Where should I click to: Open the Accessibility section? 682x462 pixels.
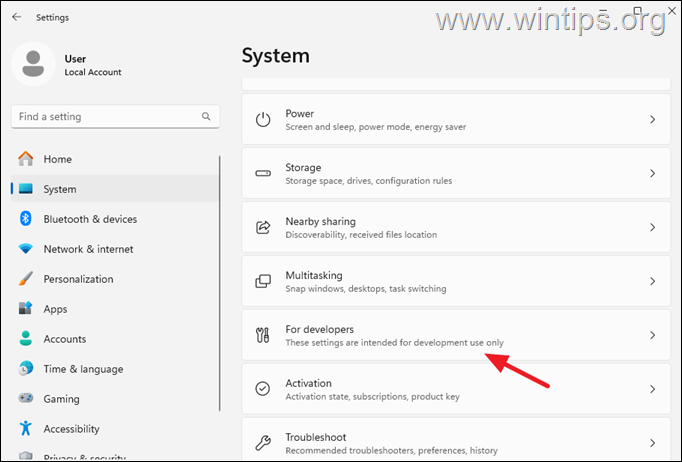point(115,429)
